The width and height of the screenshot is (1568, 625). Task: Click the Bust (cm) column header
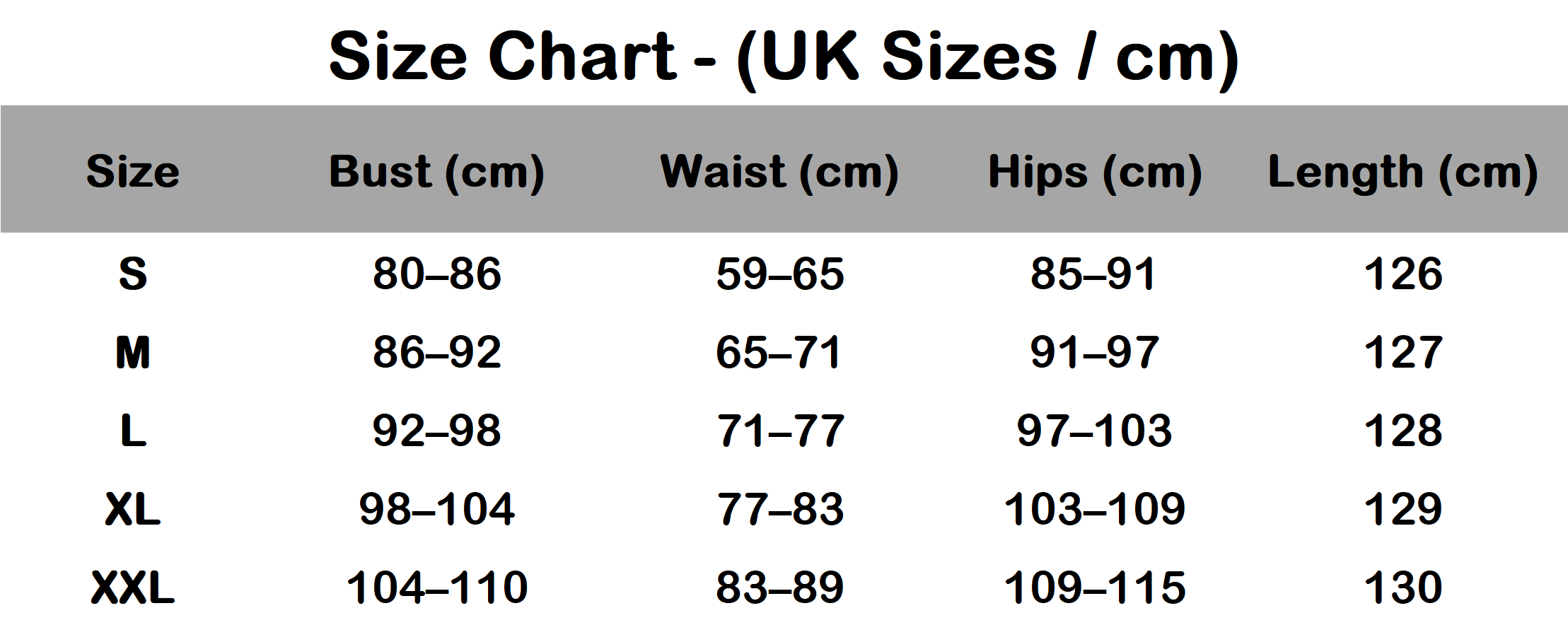436,172
